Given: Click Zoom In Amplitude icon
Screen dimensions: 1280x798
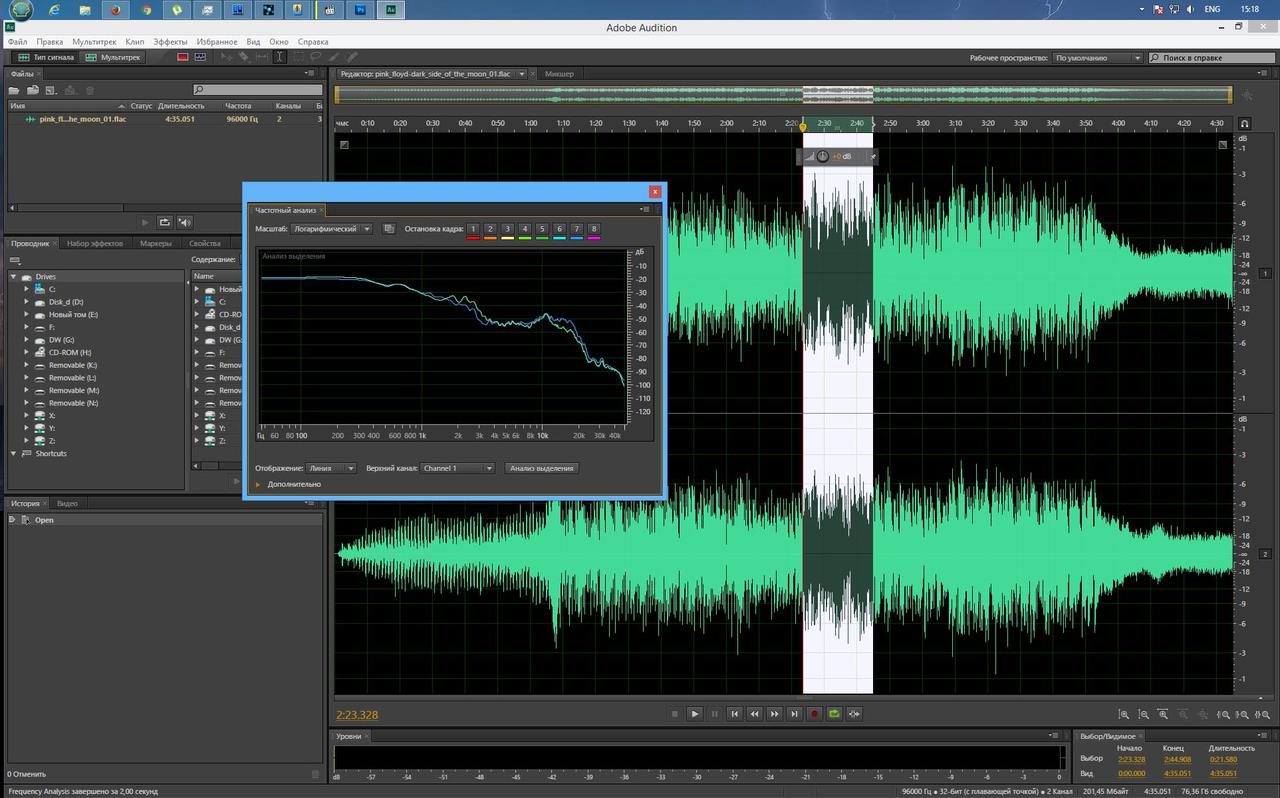Looking at the screenshot, I should pyautogui.click(x=1124, y=714).
